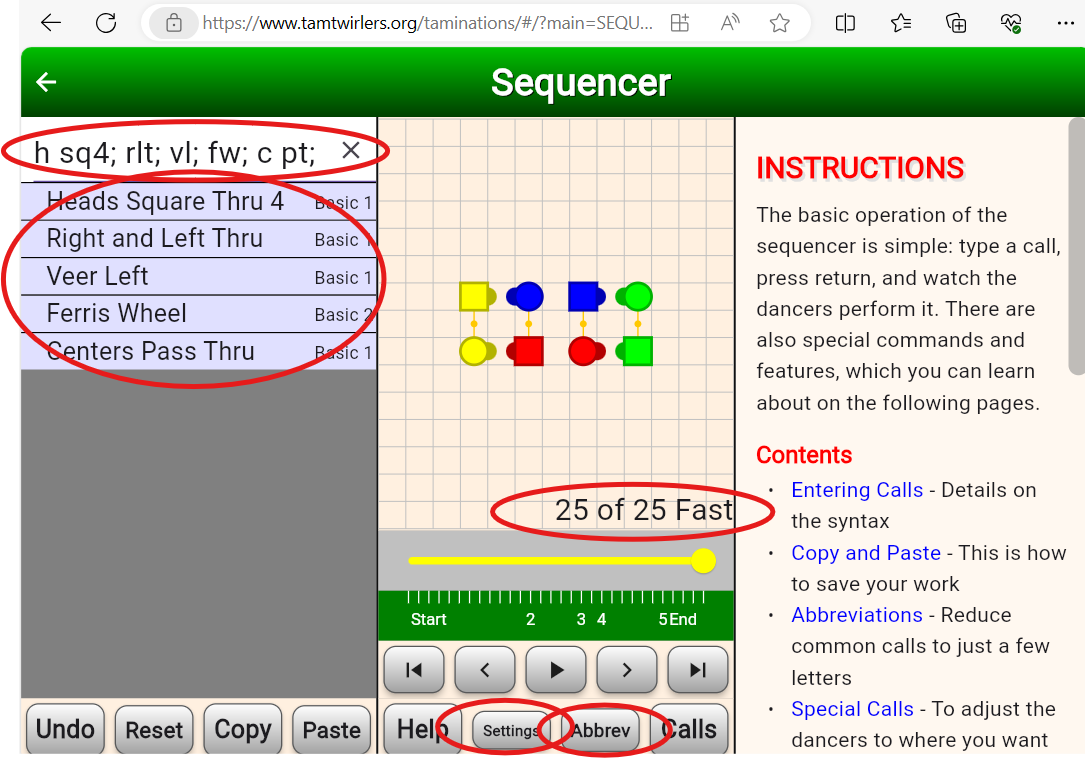This screenshot has width=1085, height=758.
Task: Play the dancer animation
Action: 556,669
